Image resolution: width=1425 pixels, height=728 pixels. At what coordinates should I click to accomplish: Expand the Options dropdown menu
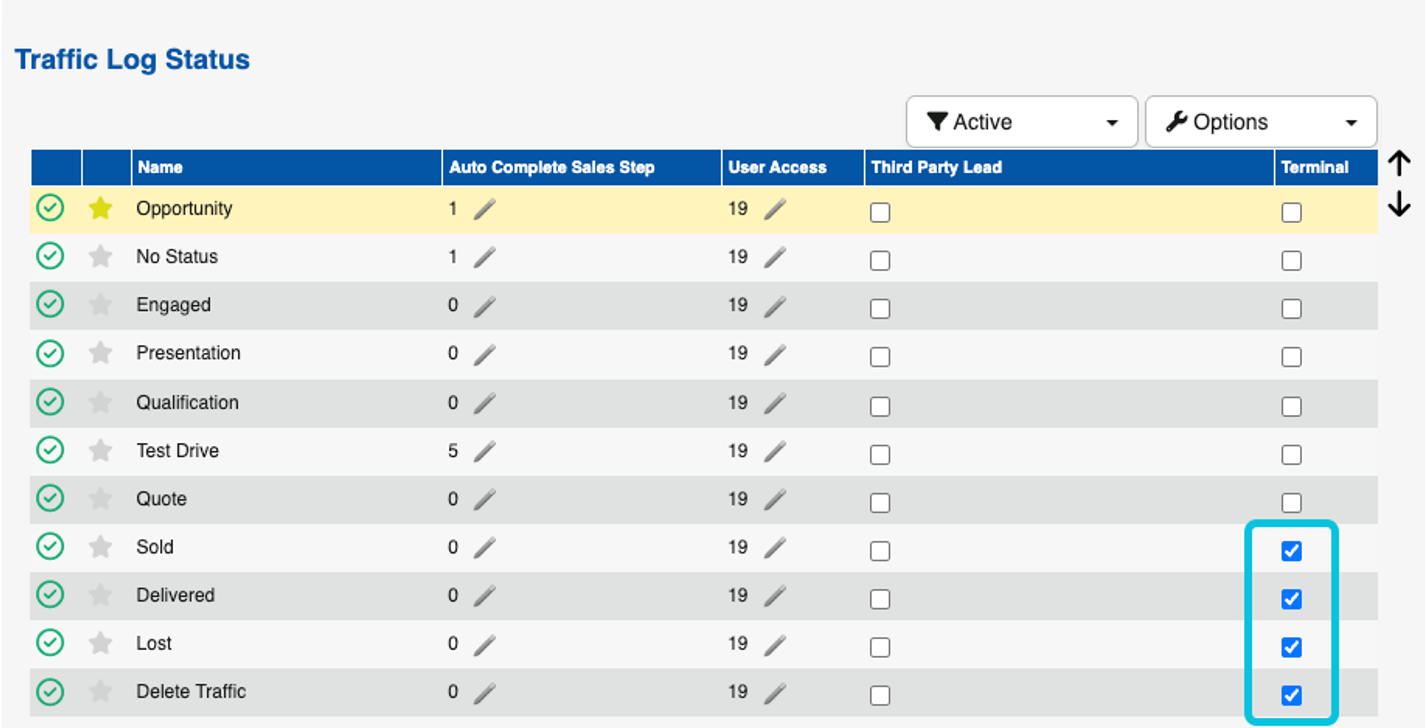(1260, 122)
